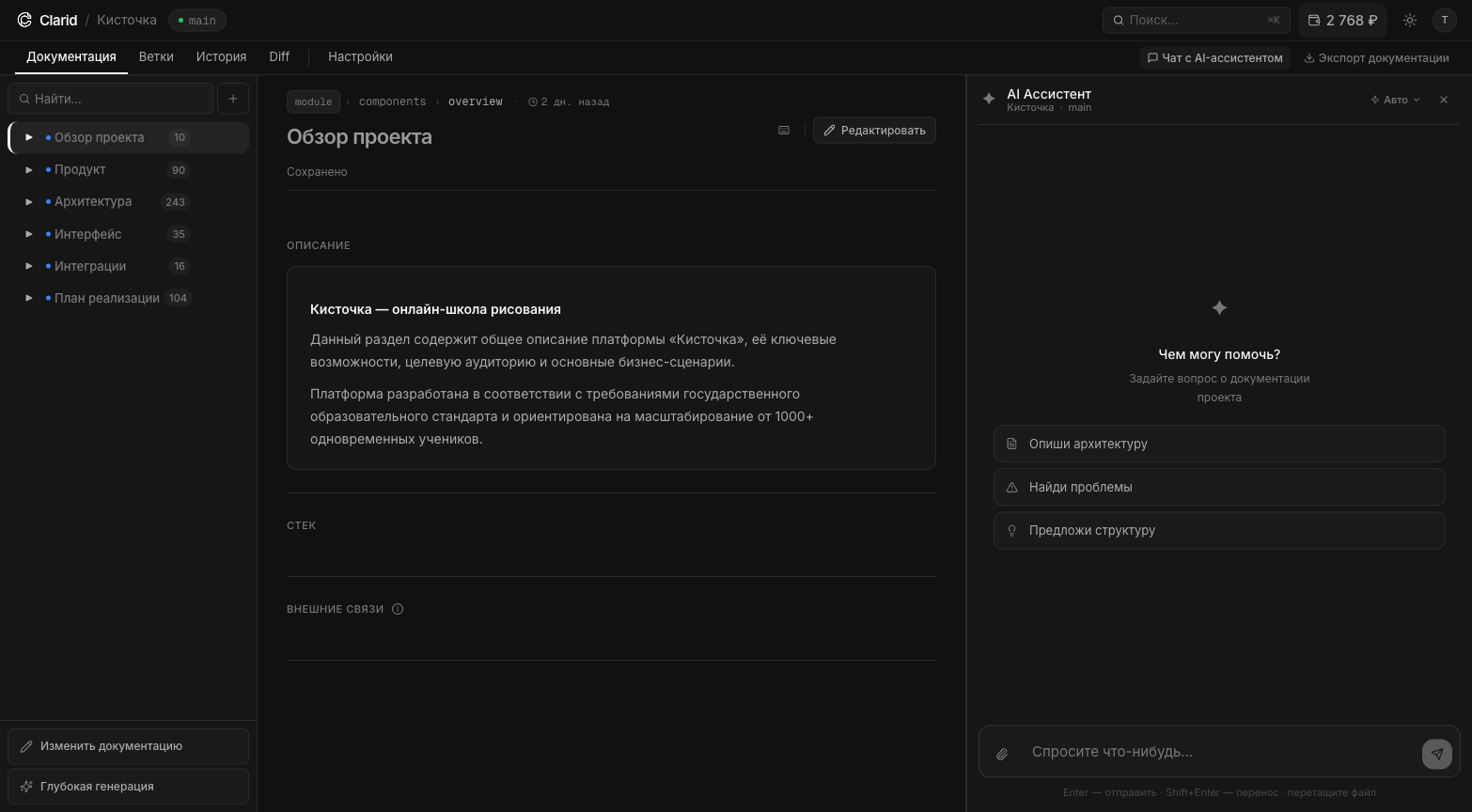The height and width of the screenshot is (812, 1472).
Task: Open the wallet showing 2 768 ₽ balance
Action: [x=1341, y=20]
